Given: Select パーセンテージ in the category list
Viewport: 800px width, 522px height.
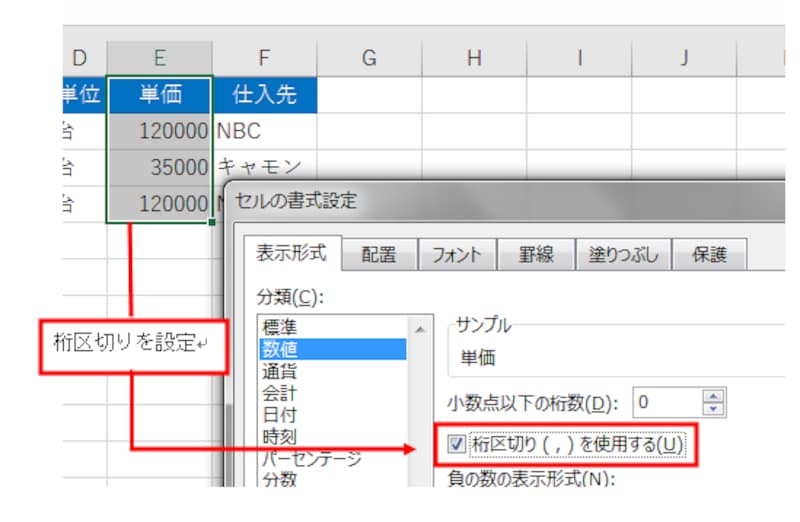Looking at the screenshot, I should [x=333, y=459].
